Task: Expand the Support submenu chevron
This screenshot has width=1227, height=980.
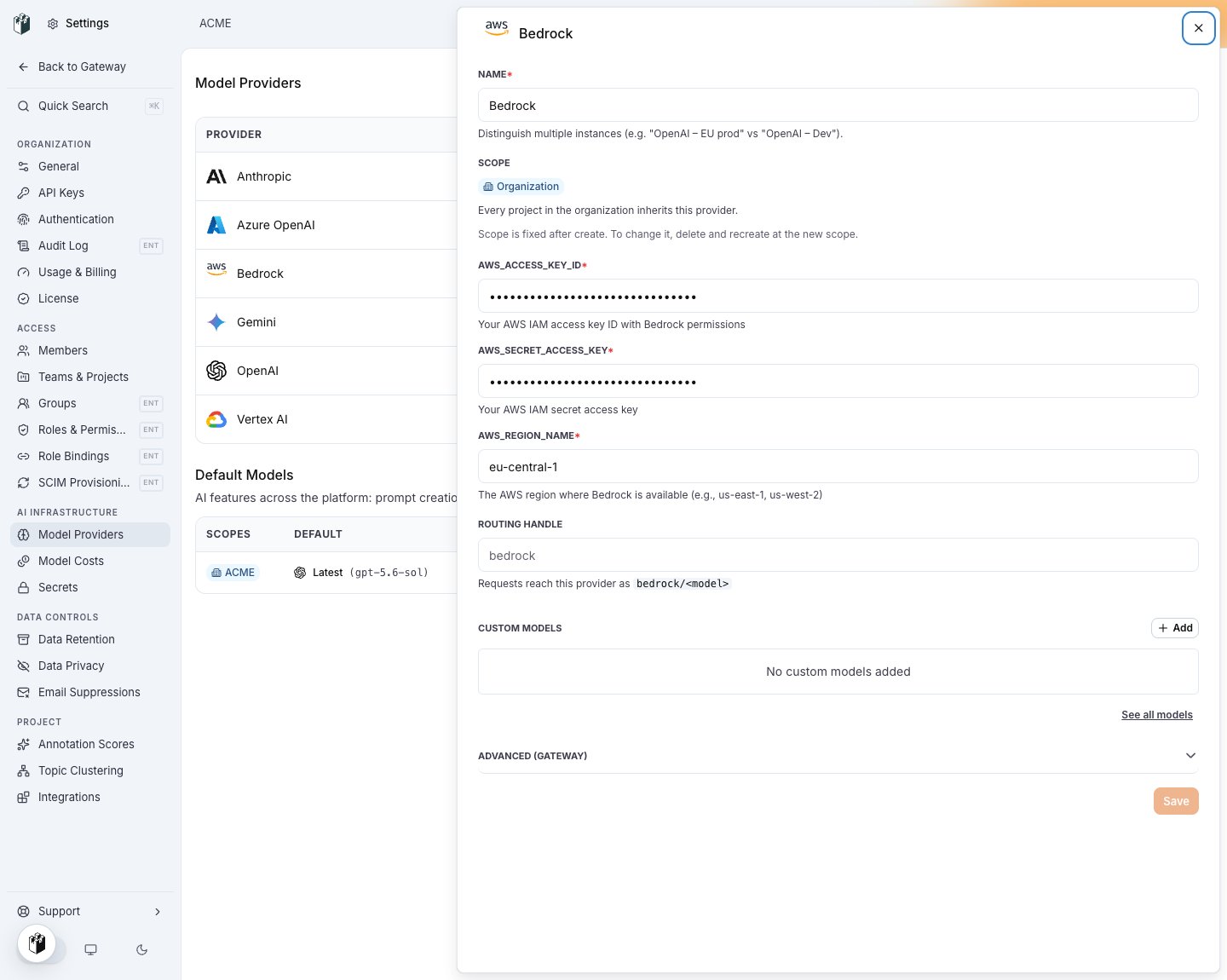Action: click(x=158, y=912)
